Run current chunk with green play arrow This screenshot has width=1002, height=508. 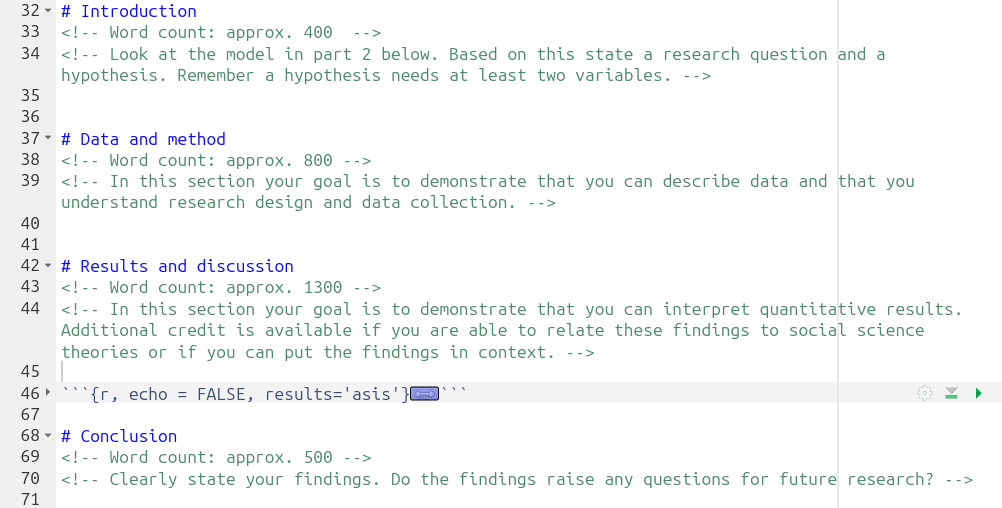[978, 393]
